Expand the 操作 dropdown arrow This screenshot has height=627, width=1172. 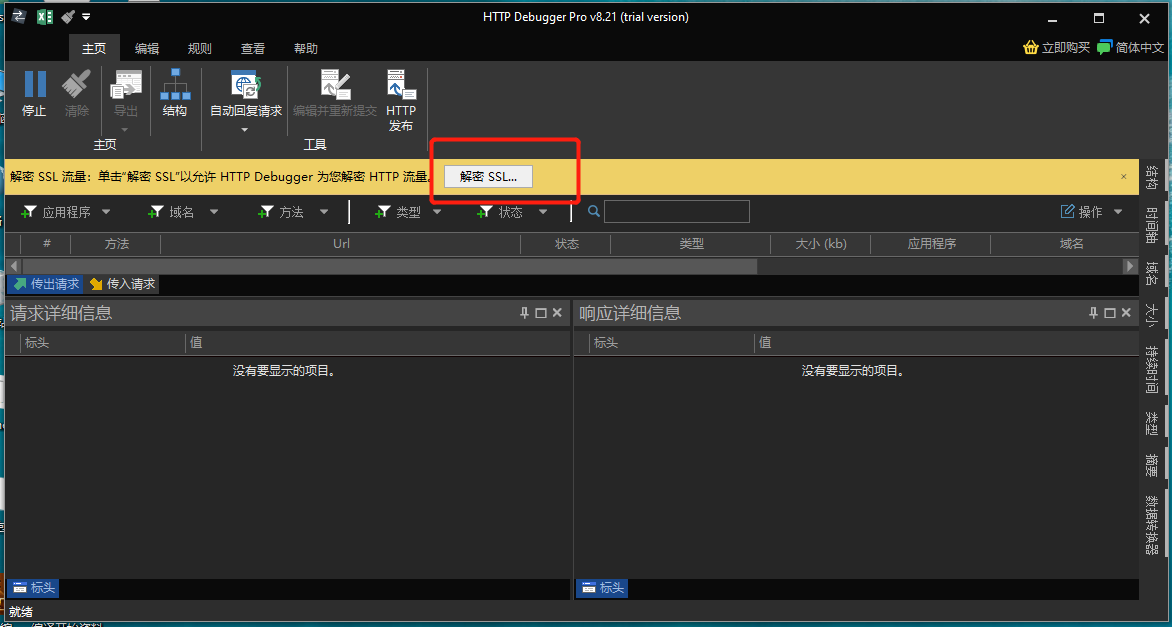[1118, 212]
